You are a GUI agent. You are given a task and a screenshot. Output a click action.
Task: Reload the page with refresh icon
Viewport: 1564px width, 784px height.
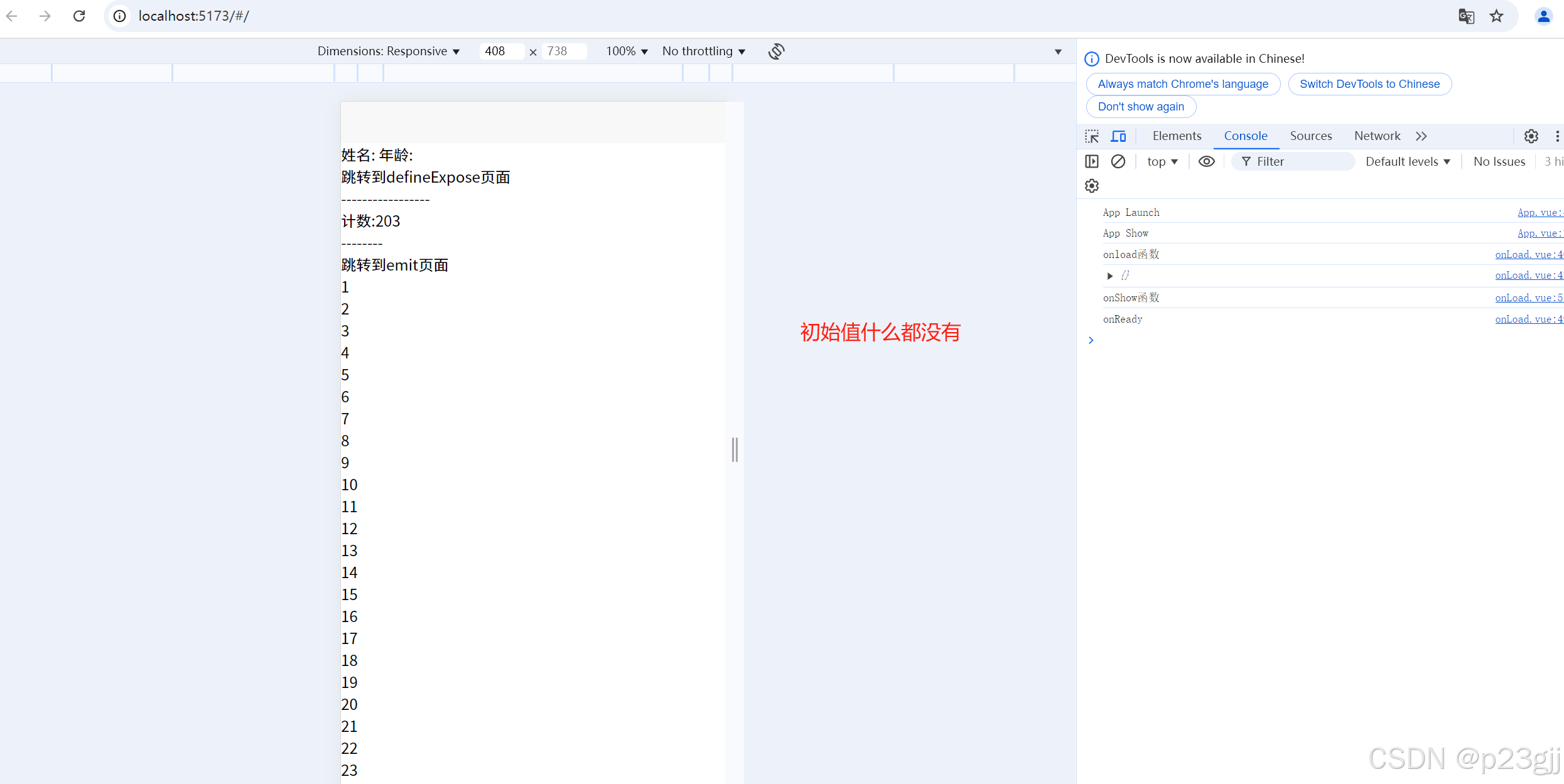click(79, 16)
